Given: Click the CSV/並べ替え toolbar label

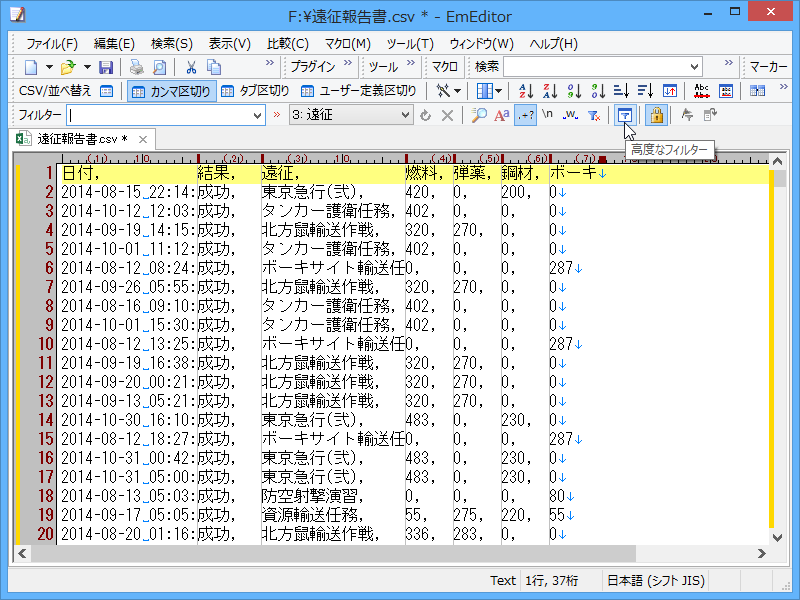Looking at the screenshot, I should 55,91.
